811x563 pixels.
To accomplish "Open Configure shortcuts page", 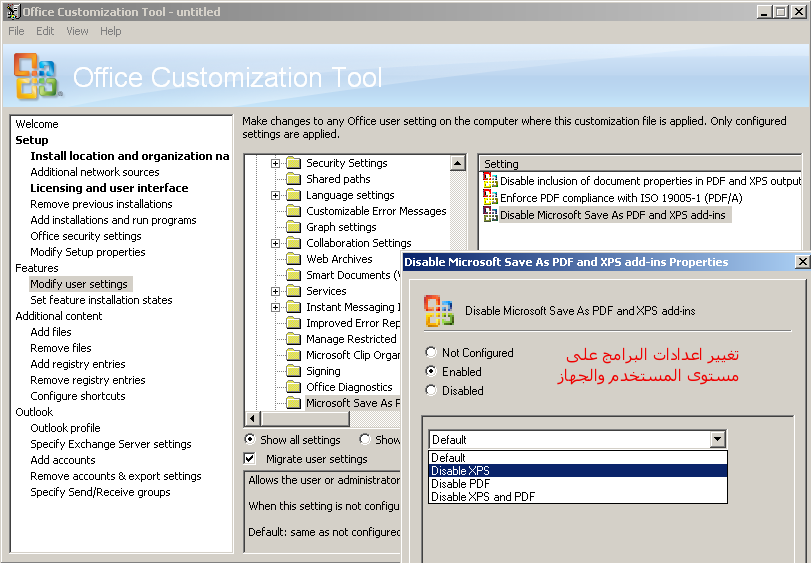I will (x=78, y=397).
